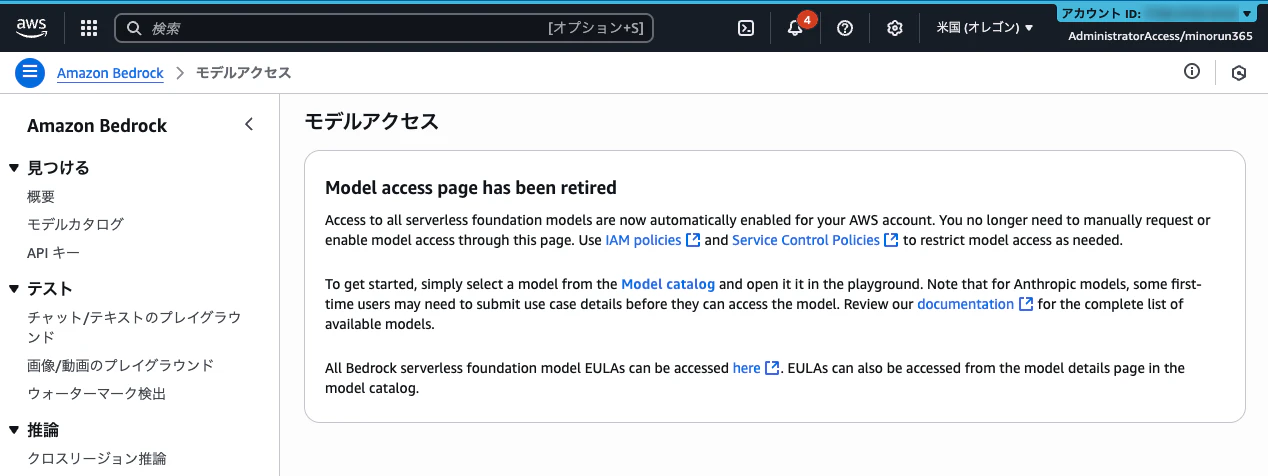Click AdministratorAccess/minorun365 account text
Viewport: 1268px width, 476px height.
(x=1160, y=36)
